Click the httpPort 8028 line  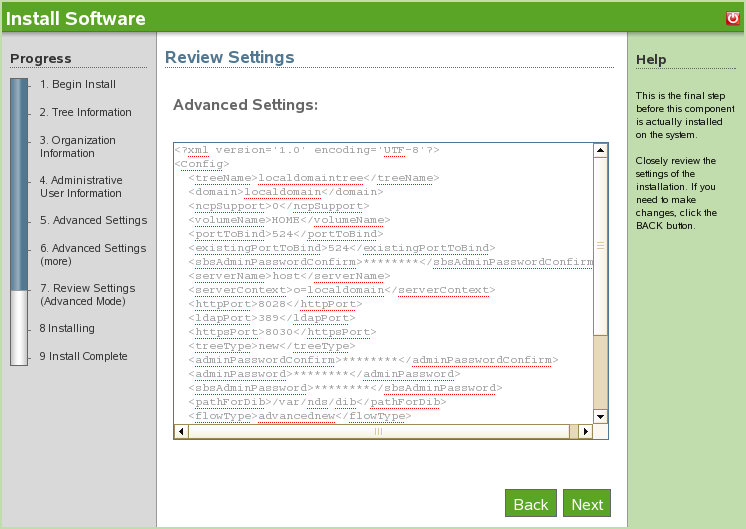click(275, 304)
